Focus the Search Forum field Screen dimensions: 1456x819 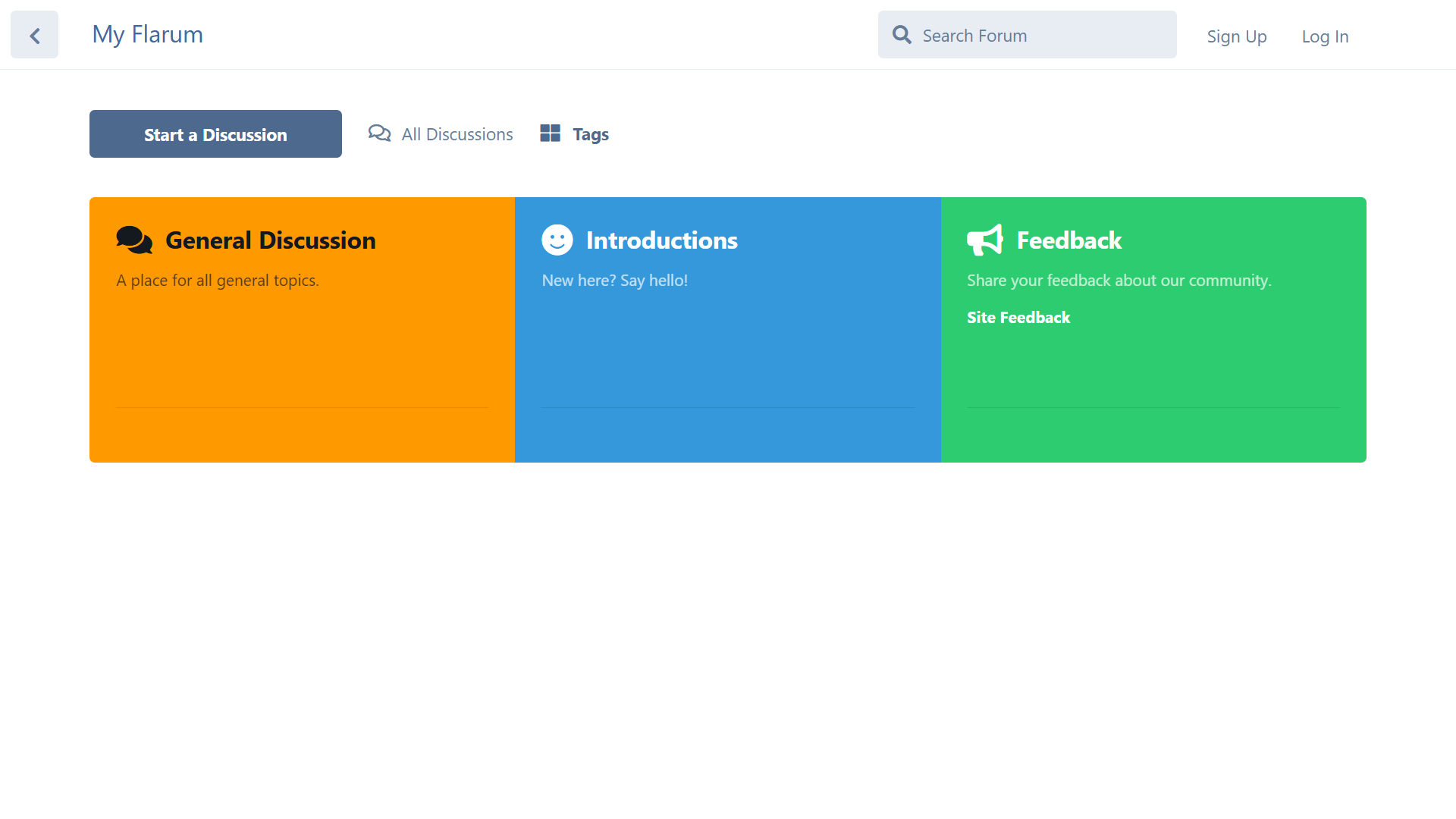[1027, 35]
